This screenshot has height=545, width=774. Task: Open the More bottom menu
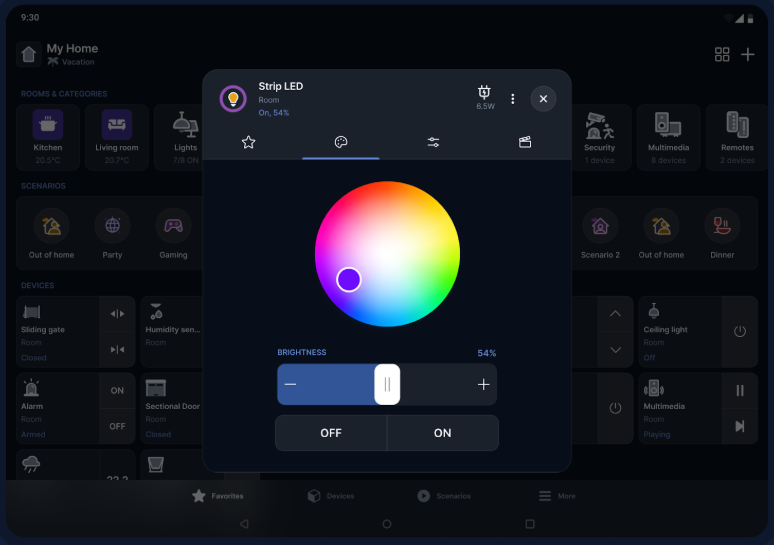557,496
